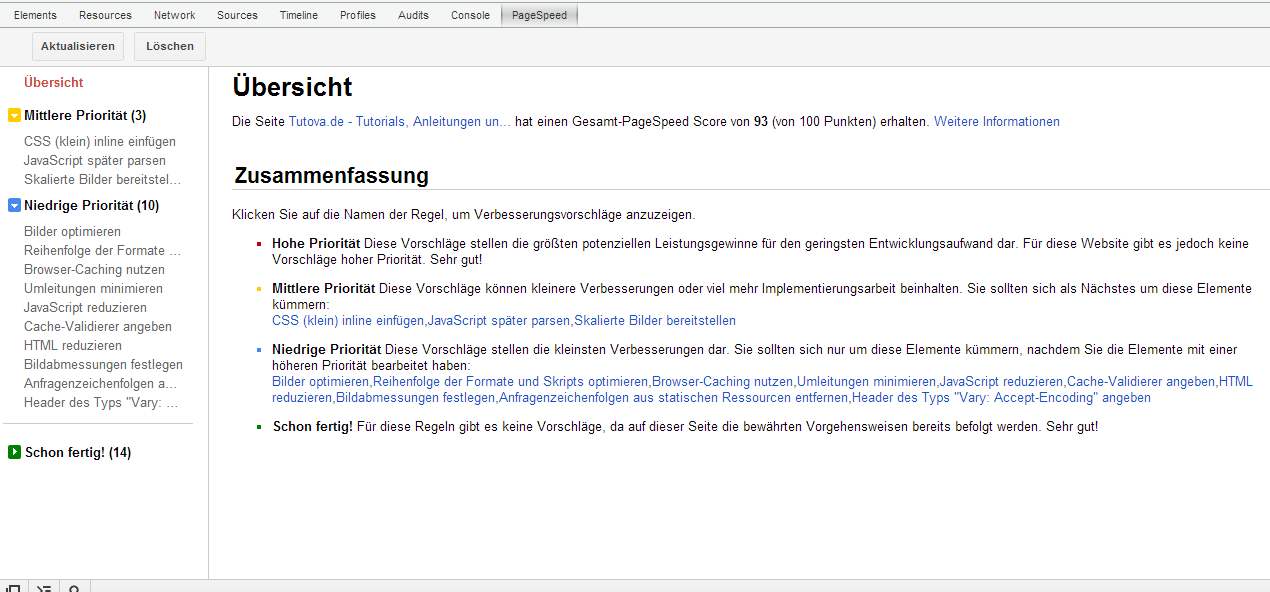
Task: Click summary link JavaScript reduzieren
Action: point(1001,381)
